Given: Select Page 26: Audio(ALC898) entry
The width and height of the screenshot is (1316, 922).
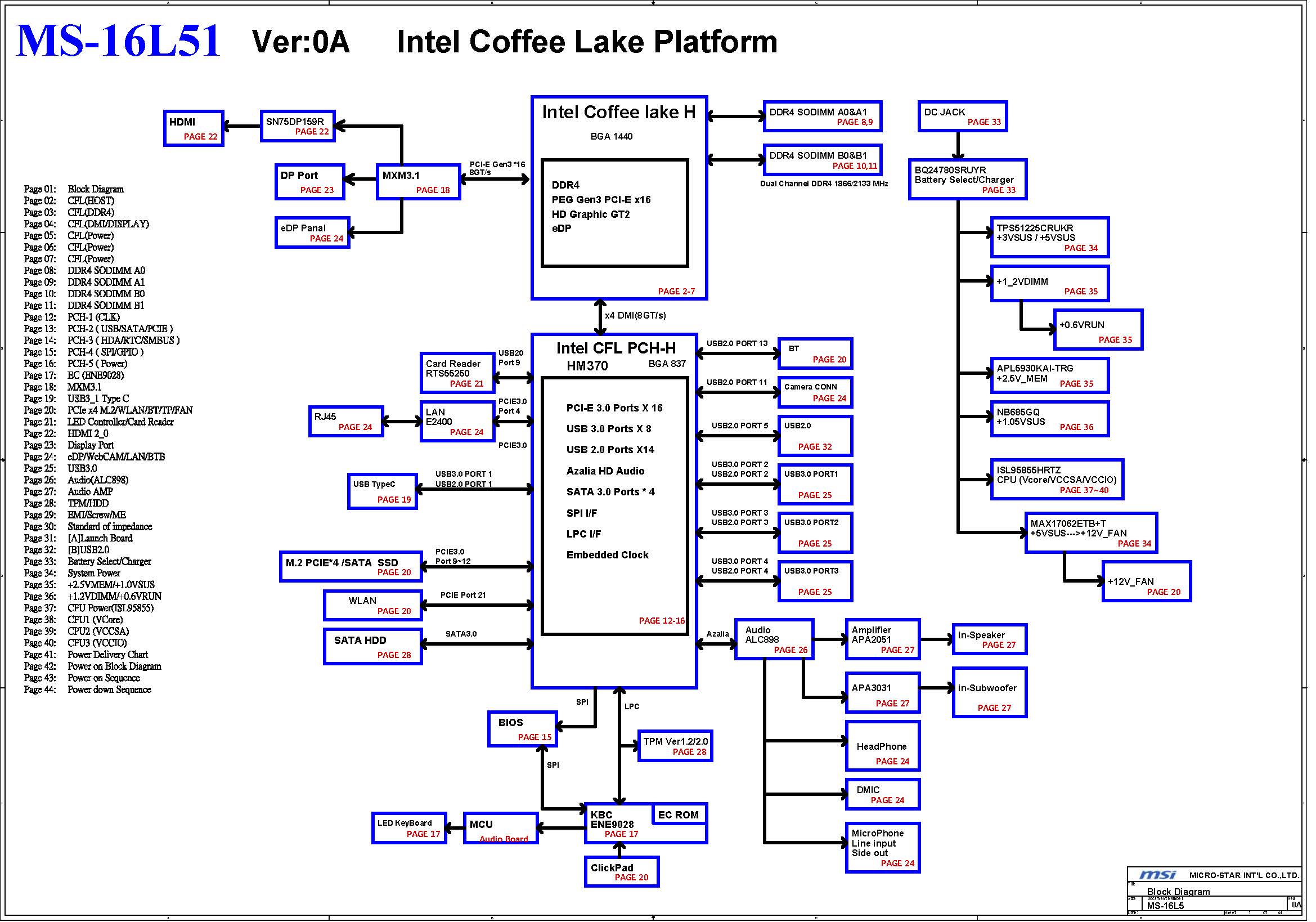Looking at the screenshot, I should pos(76,480).
